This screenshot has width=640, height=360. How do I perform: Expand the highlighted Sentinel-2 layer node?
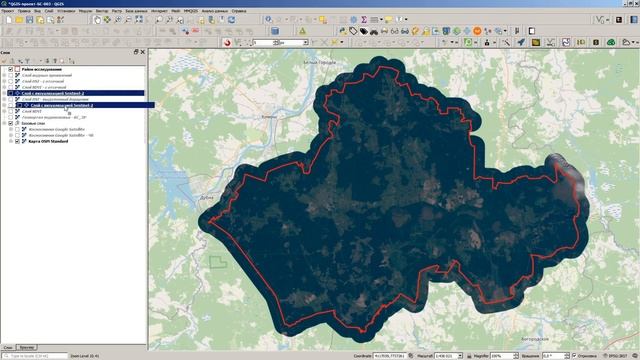pyautogui.click(x=4, y=93)
